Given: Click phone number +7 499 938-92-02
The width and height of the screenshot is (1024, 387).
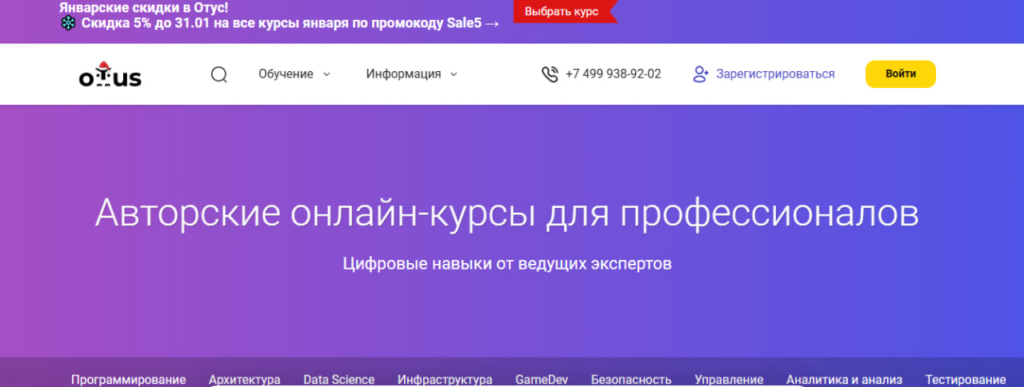Looking at the screenshot, I should coord(613,74).
